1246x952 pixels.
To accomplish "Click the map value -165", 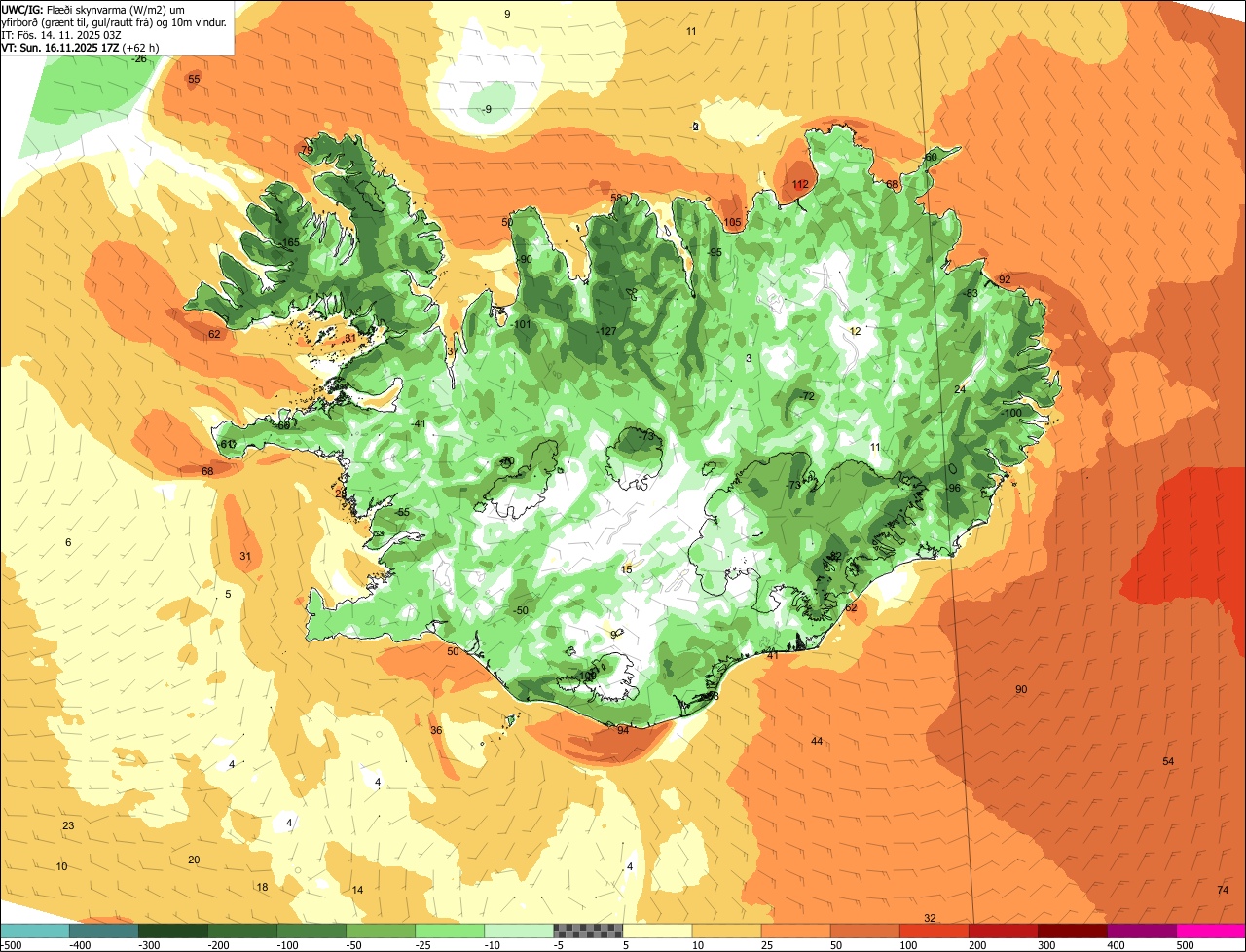I will tap(288, 242).
